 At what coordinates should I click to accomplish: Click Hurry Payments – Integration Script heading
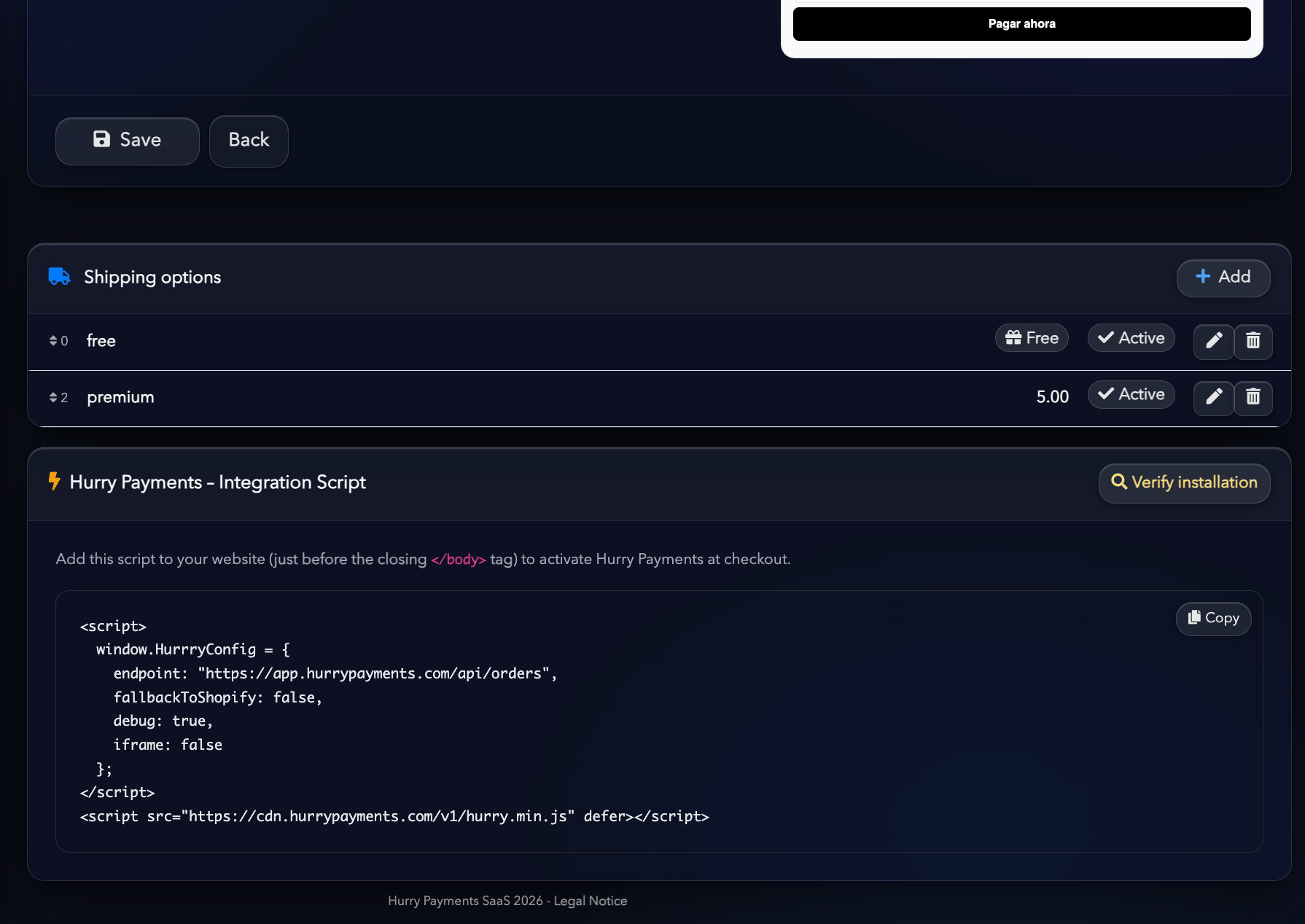[x=218, y=482]
